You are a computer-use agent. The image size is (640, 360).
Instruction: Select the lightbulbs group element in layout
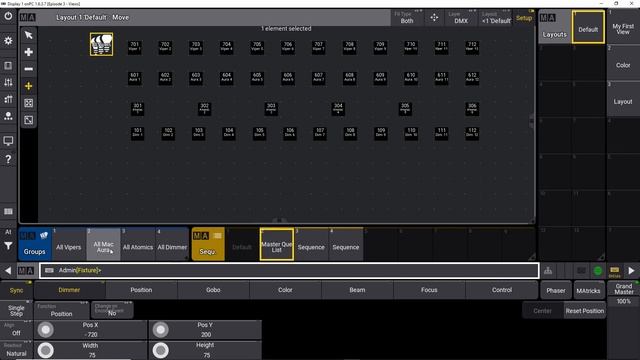click(102, 44)
